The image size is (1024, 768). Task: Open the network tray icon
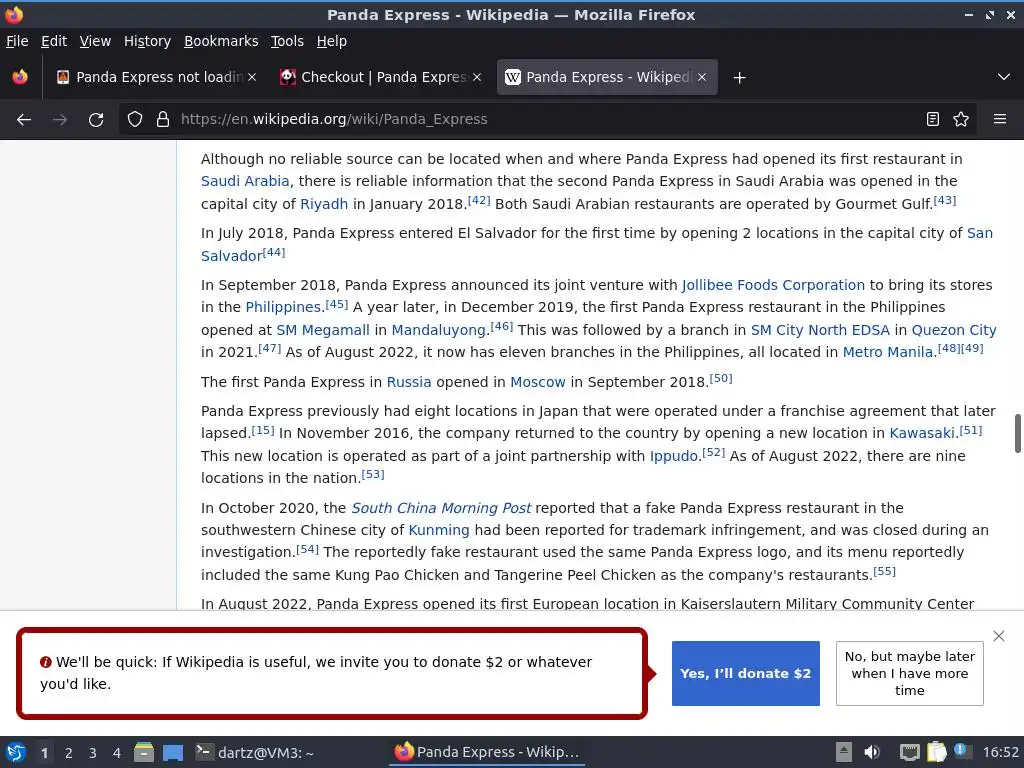[909, 752]
